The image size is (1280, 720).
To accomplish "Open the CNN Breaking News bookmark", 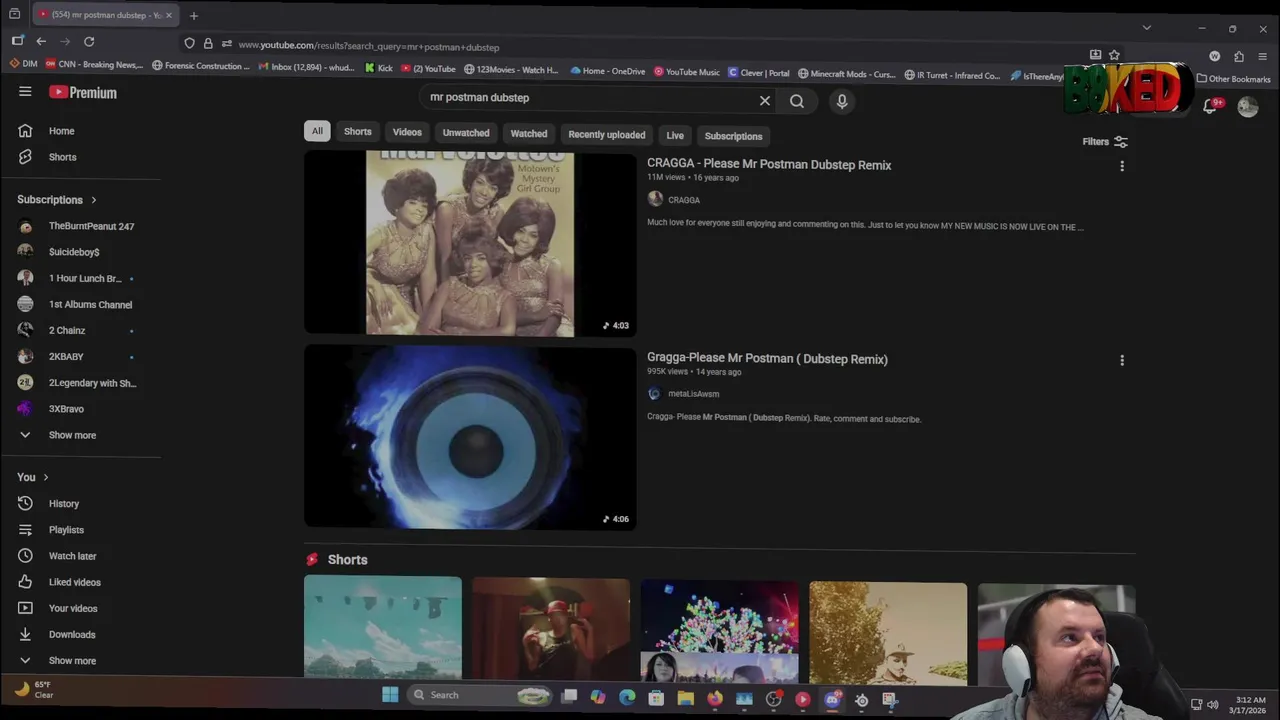I will pos(94,65).
